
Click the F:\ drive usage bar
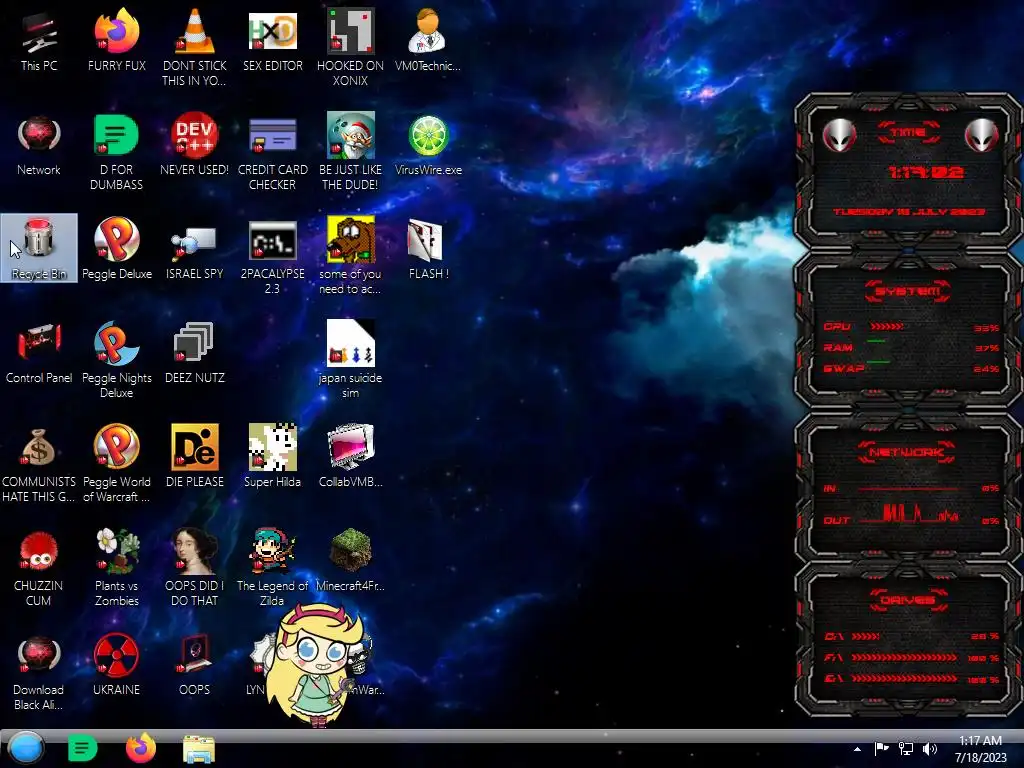904,658
